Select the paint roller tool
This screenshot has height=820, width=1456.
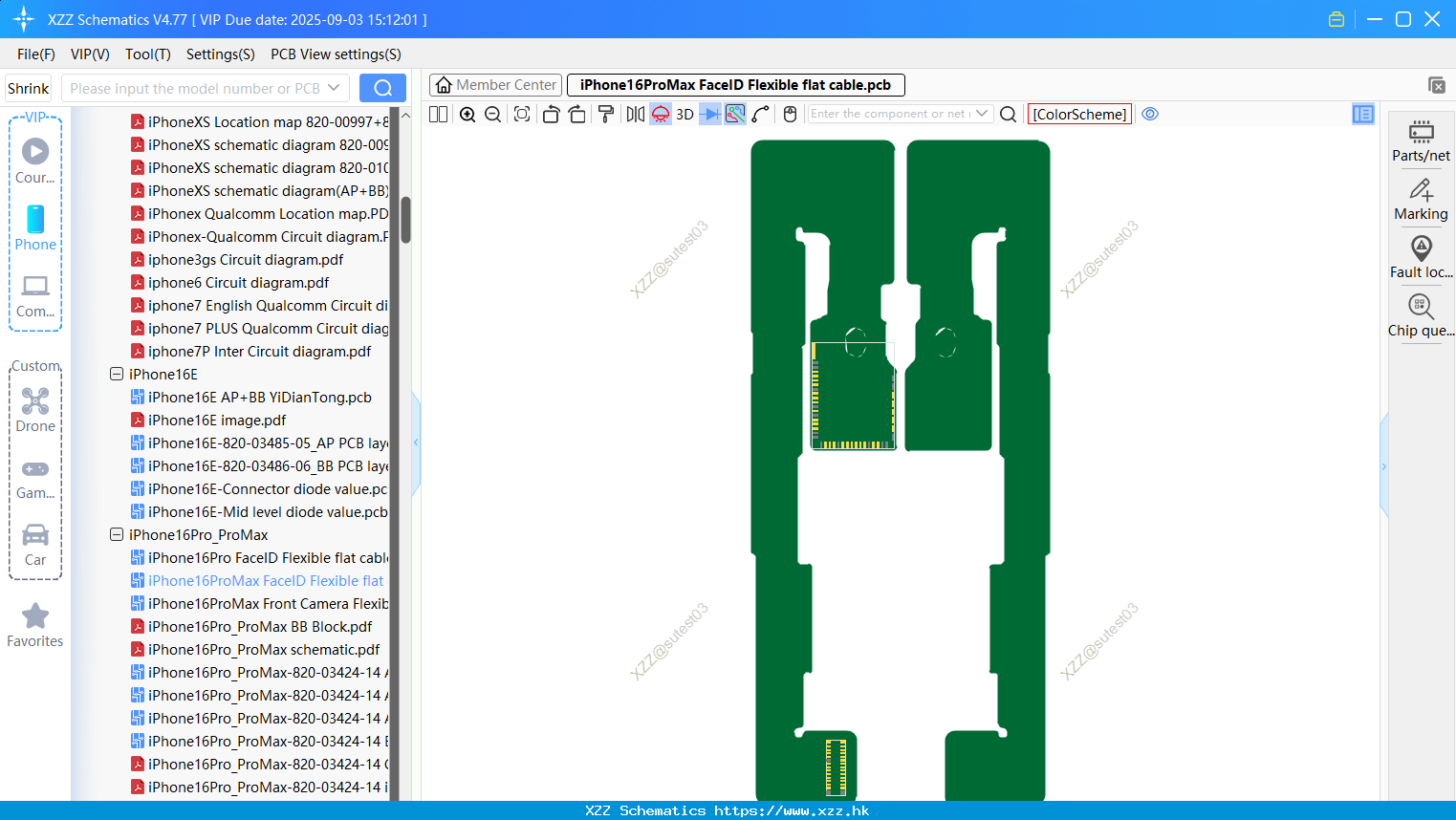point(605,114)
